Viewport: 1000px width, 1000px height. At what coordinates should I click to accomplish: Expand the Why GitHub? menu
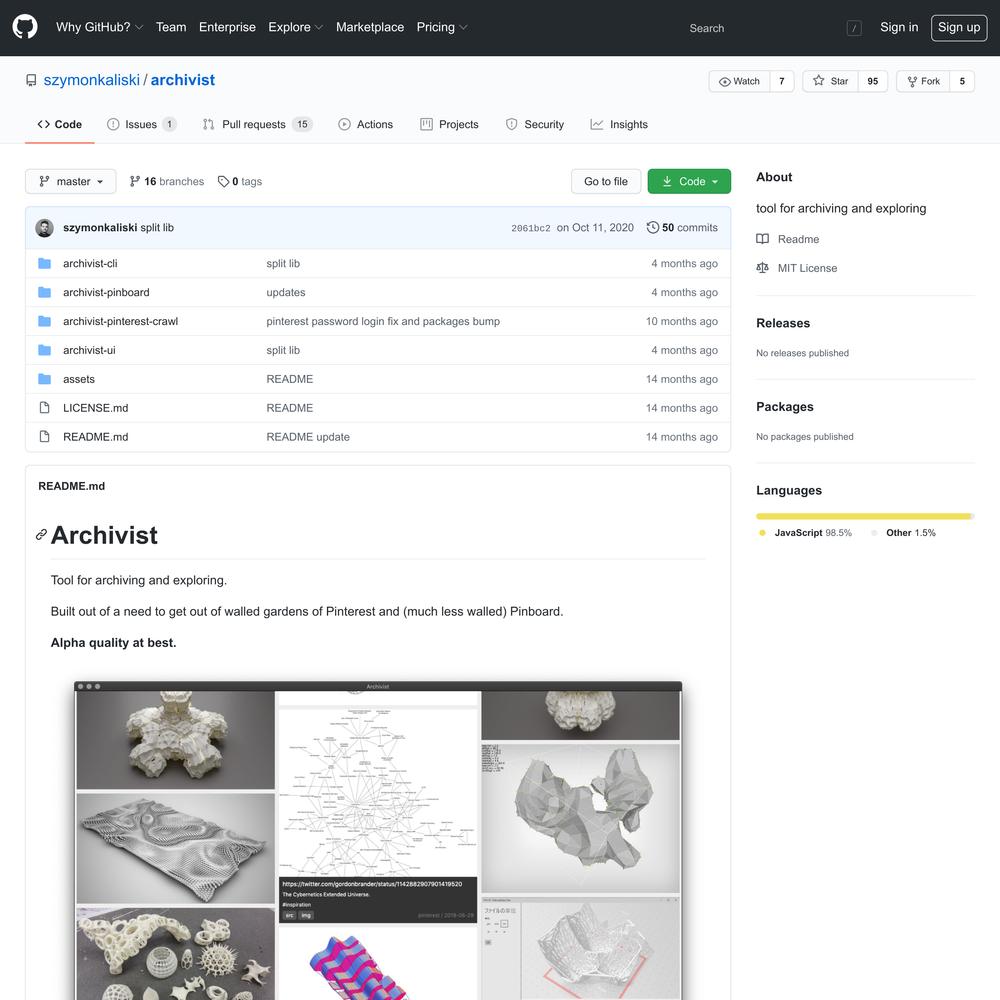click(x=99, y=27)
